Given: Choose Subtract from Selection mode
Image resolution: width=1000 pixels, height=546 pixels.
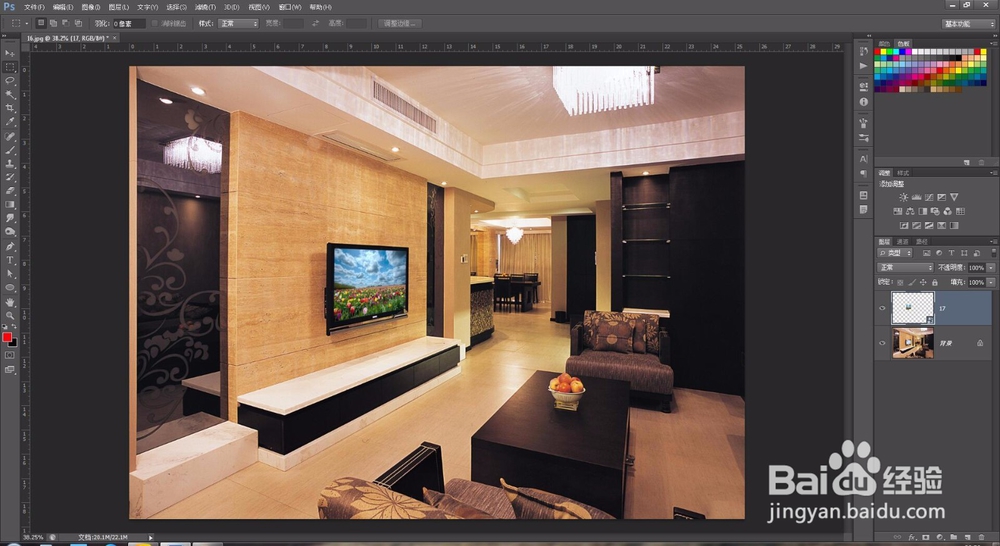Looking at the screenshot, I should coord(65,23).
